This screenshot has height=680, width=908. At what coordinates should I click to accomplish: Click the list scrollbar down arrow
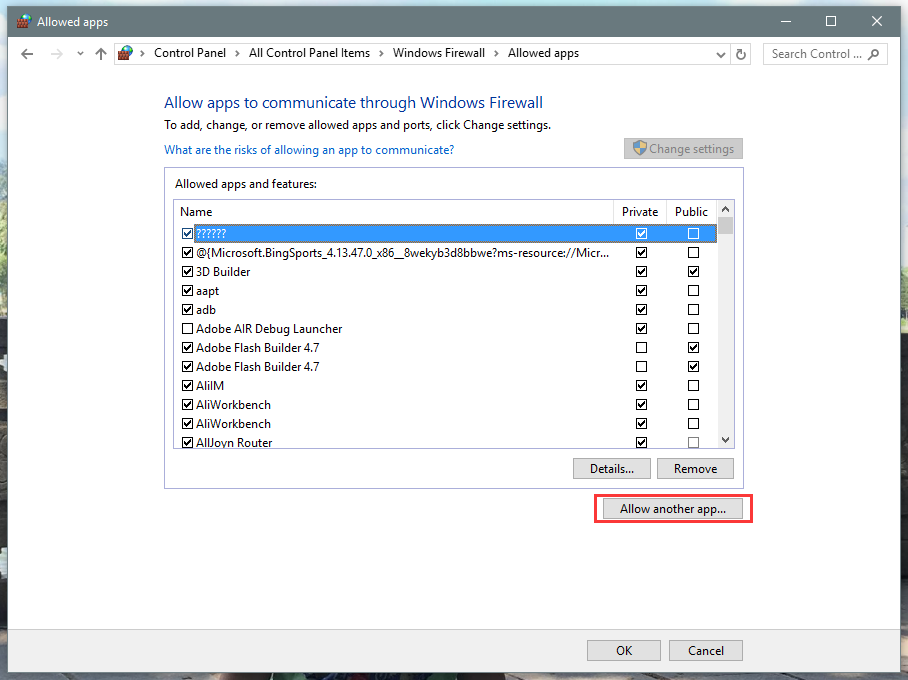(x=726, y=440)
